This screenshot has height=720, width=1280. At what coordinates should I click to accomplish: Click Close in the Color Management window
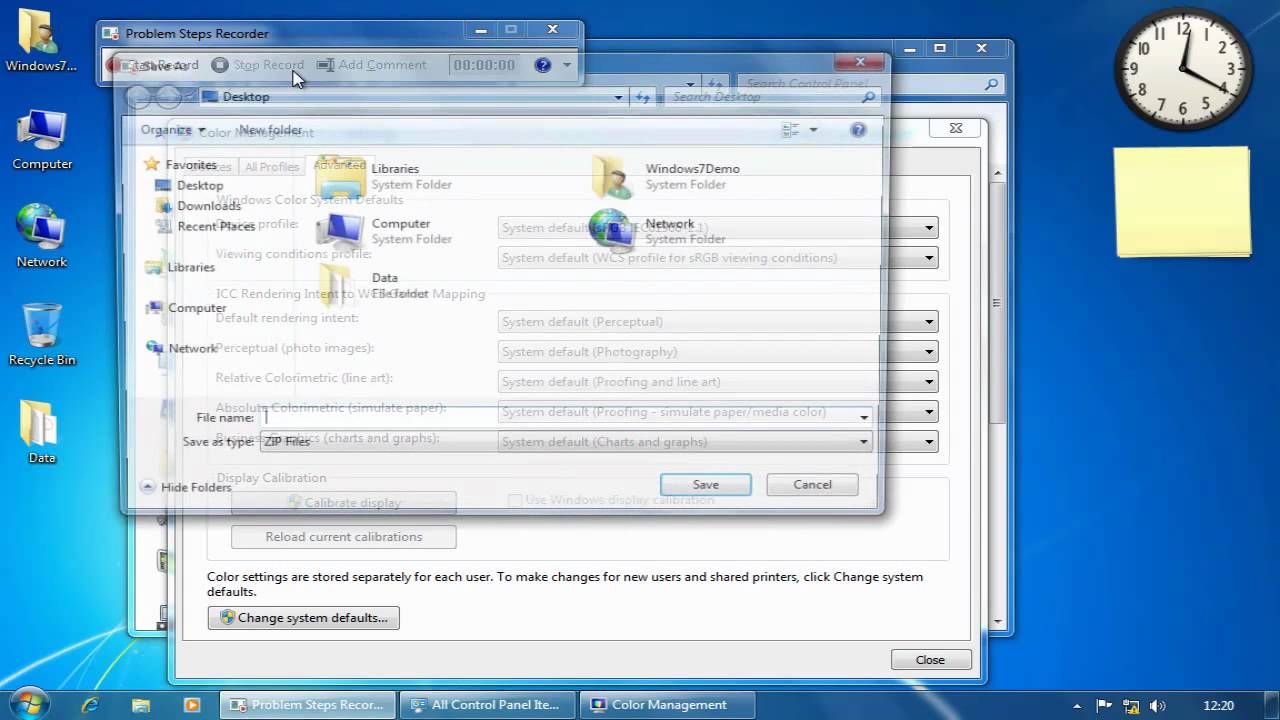pos(930,660)
